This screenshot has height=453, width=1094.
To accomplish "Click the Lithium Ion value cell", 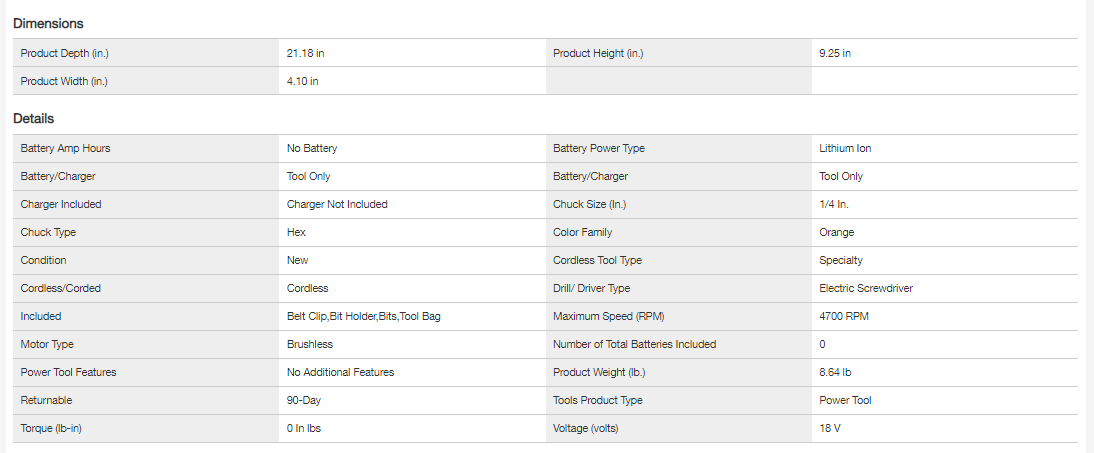I will pyautogui.click(x=845, y=148).
